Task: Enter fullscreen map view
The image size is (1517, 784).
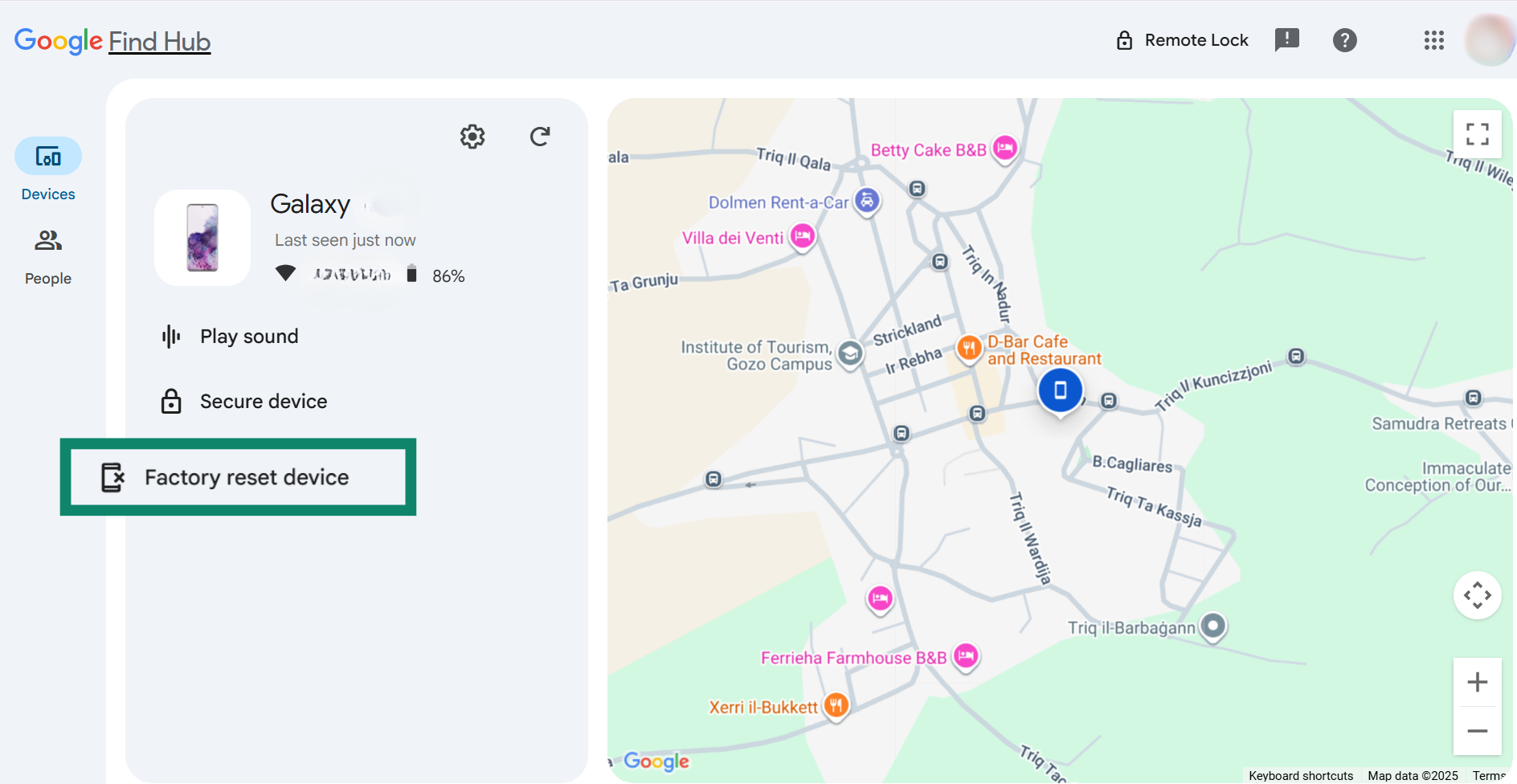Action: (1478, 134)
